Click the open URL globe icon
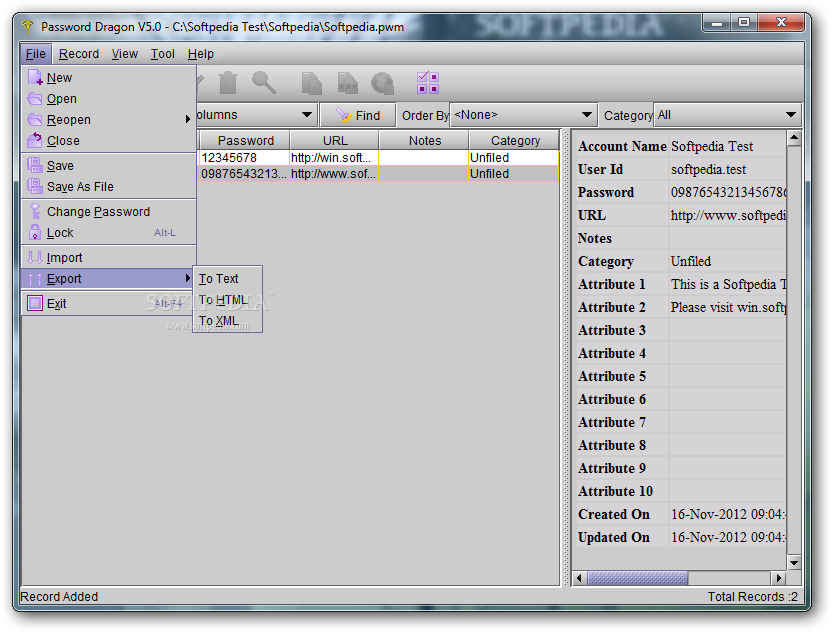Viewport: 832px width, 632px height. point(382,83)
